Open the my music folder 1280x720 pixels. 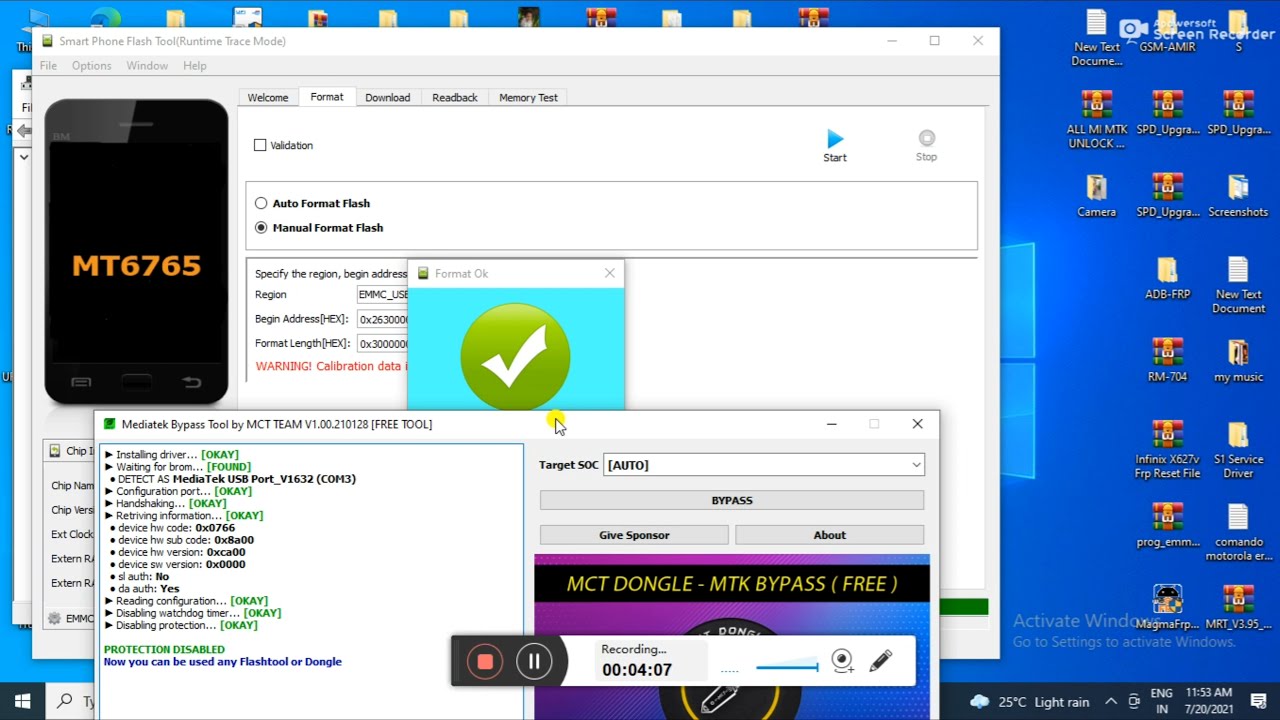tap(1238, 361)
